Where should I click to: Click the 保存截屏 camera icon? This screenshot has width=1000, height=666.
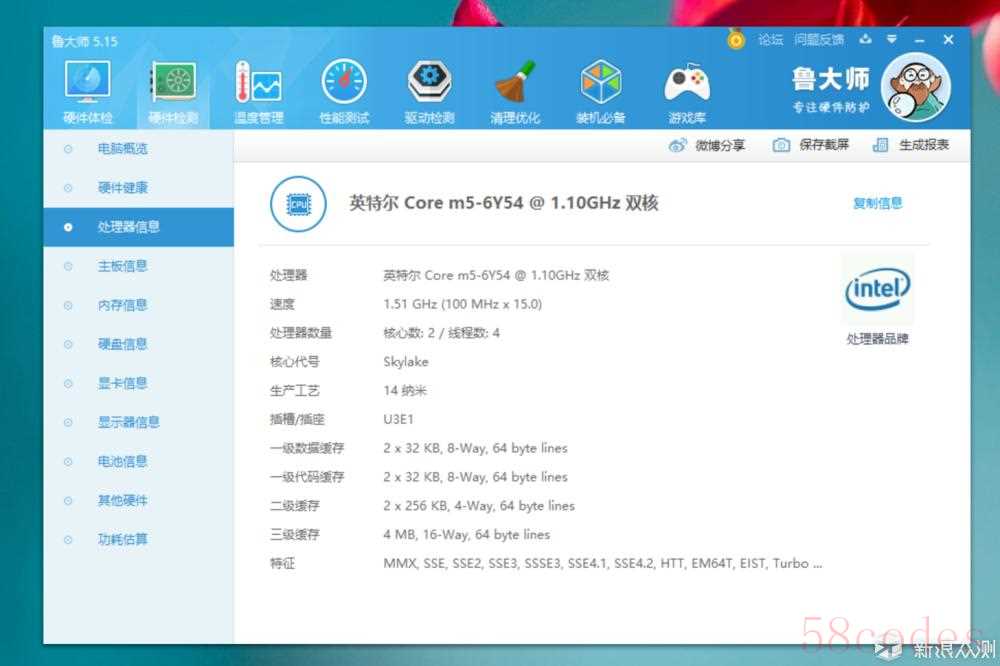781,145
